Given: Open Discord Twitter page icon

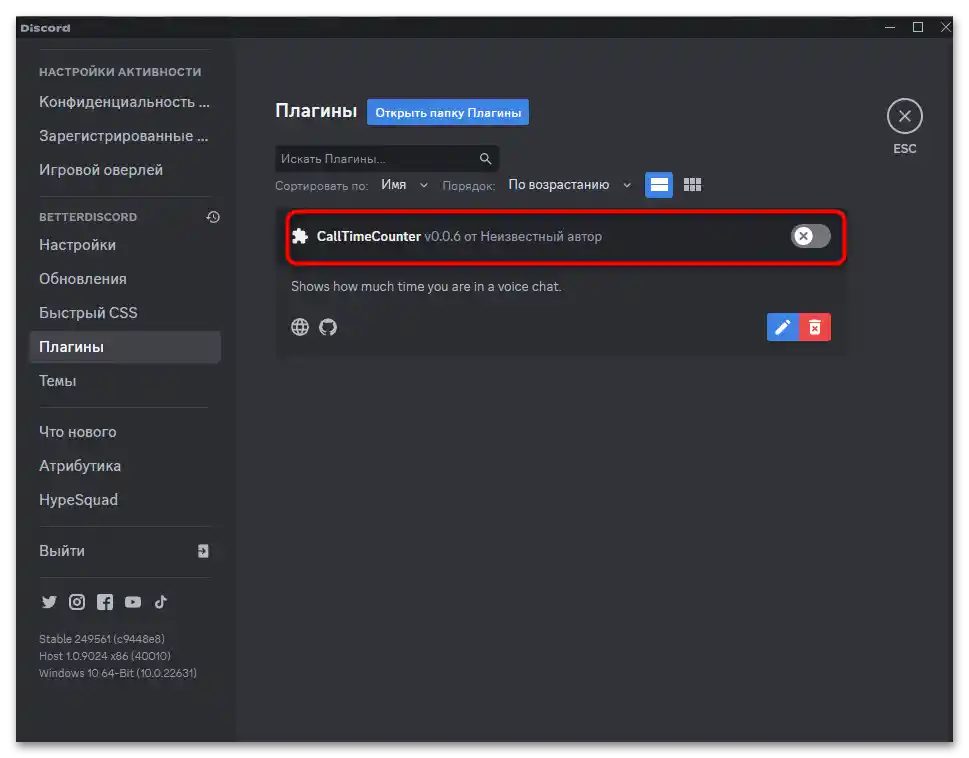Looking at the screenshot, I should click(x=49, y=602).
